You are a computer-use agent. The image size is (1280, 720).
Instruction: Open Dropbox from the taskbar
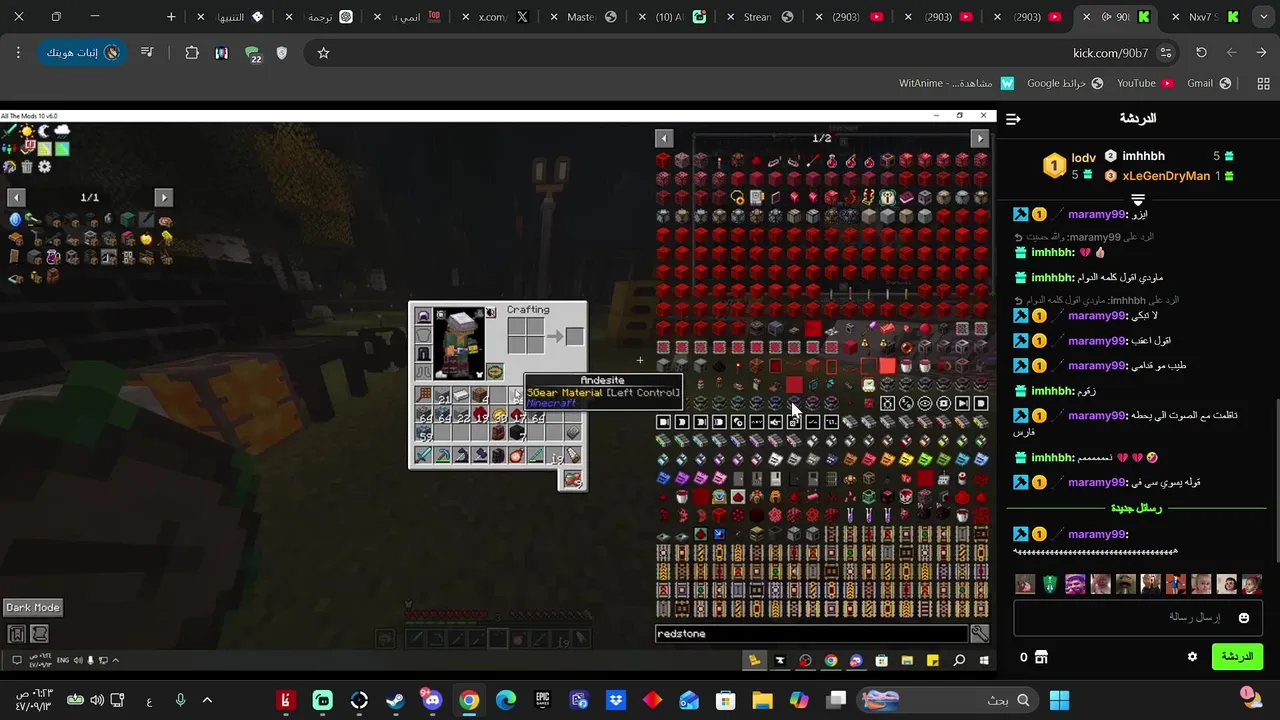click(x=616, y=700)
